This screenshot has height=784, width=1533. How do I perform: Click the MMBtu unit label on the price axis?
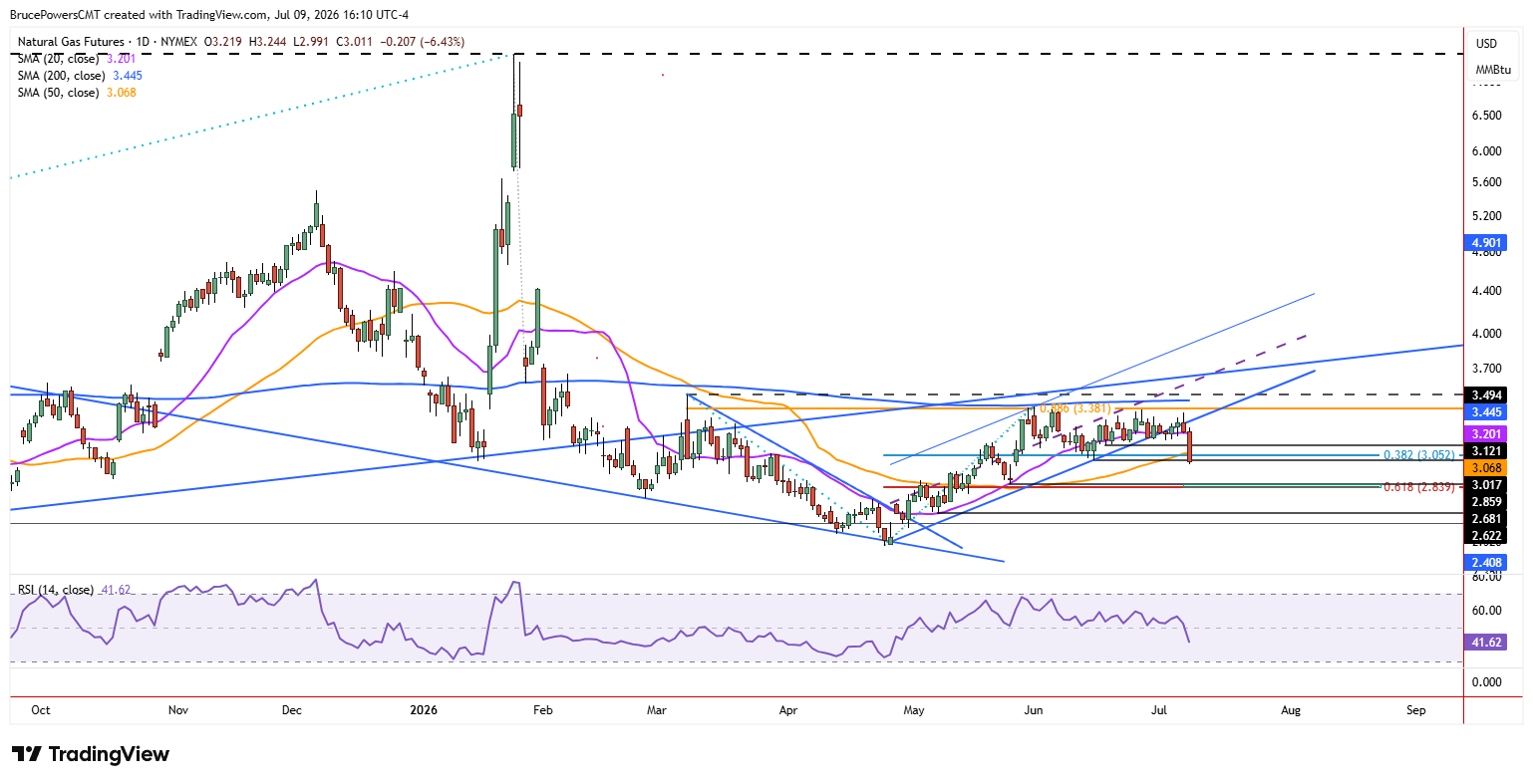[x=1492, y=70]
